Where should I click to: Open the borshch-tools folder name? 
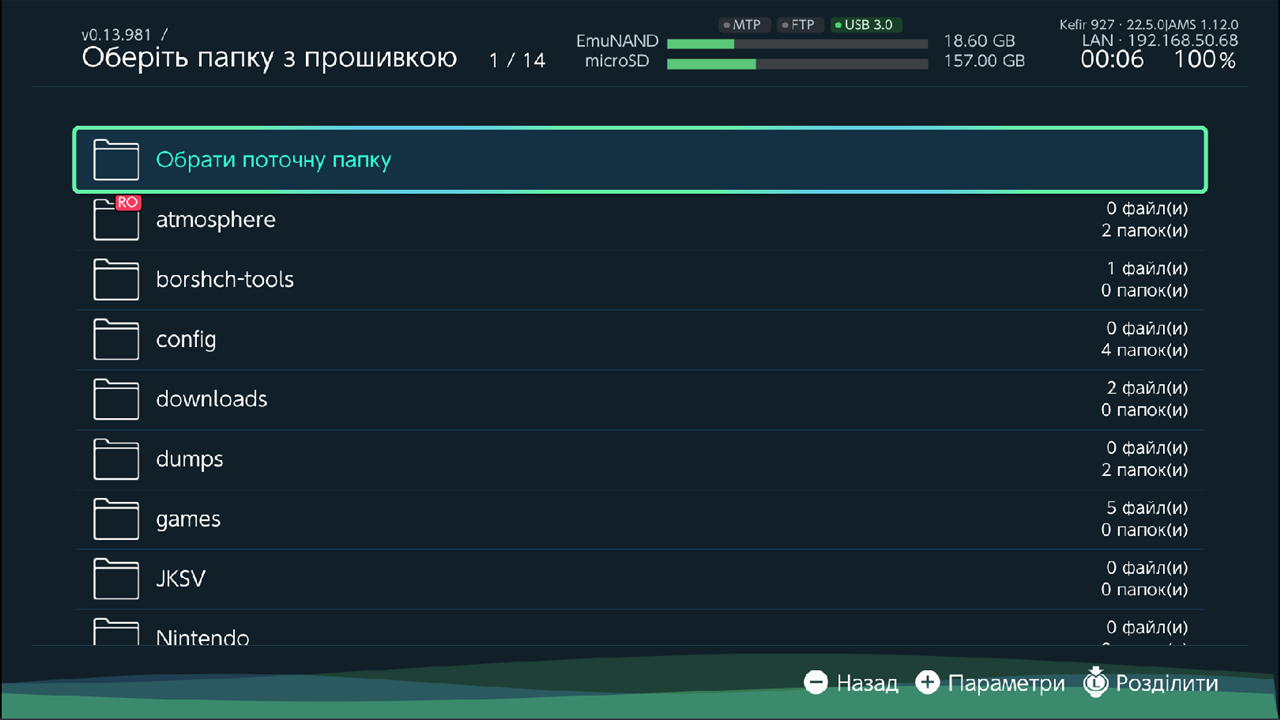coord(225,279)
